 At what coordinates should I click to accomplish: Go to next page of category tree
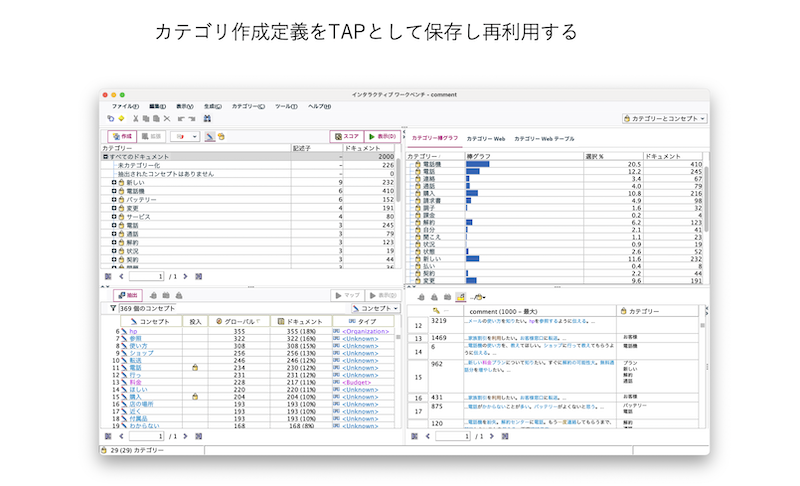(x=185, y=276)
